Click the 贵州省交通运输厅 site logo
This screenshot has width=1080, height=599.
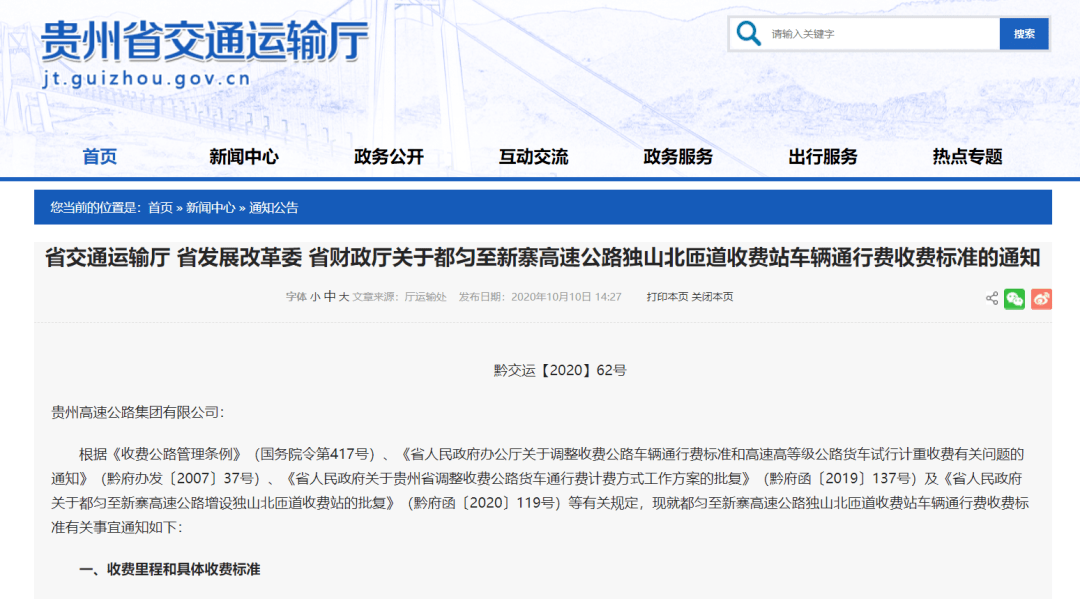point(204,41)
